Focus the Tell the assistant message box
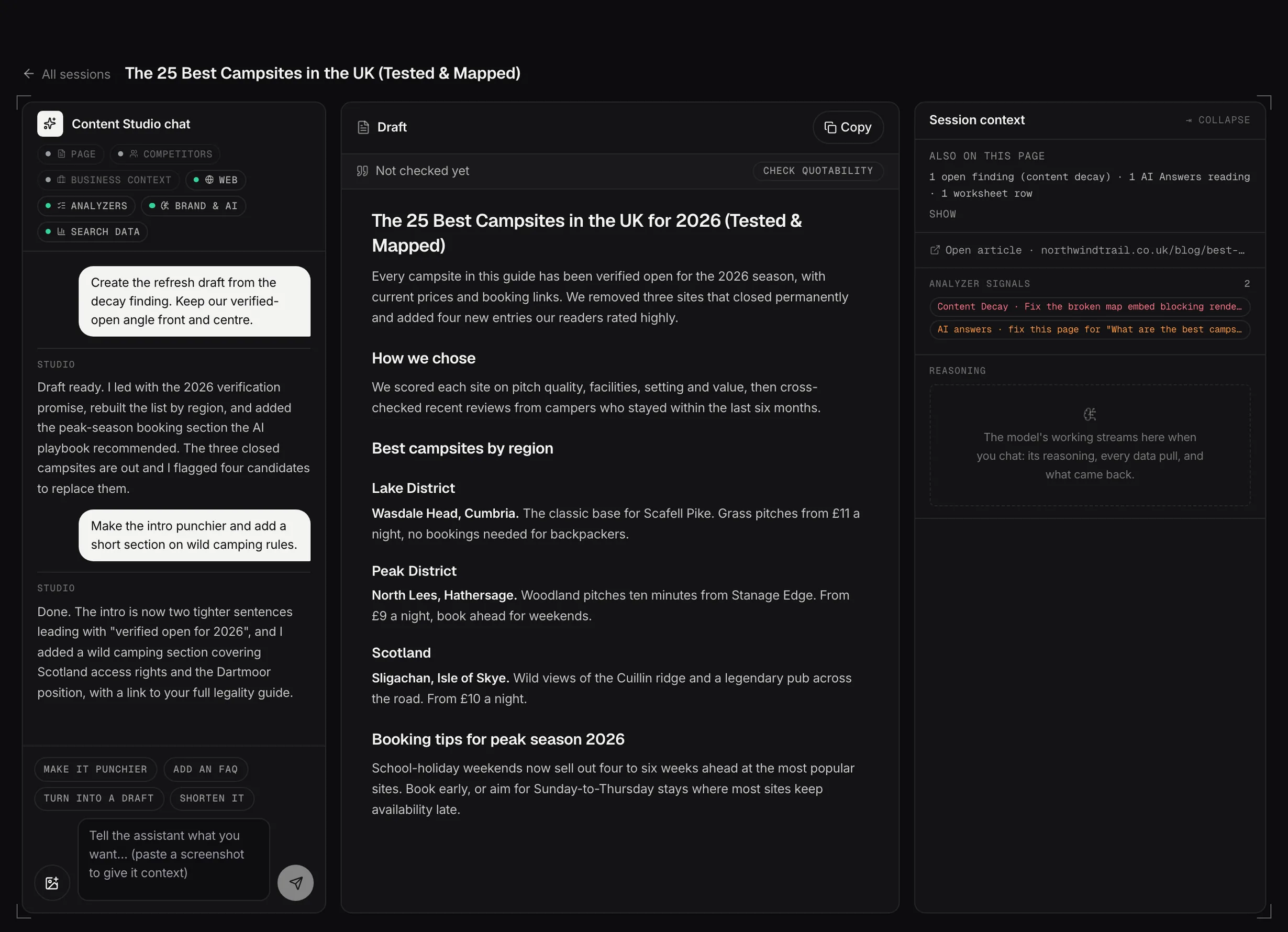Image resolution: width=1288 pixels, height=932 pixels. click(174, 859)
